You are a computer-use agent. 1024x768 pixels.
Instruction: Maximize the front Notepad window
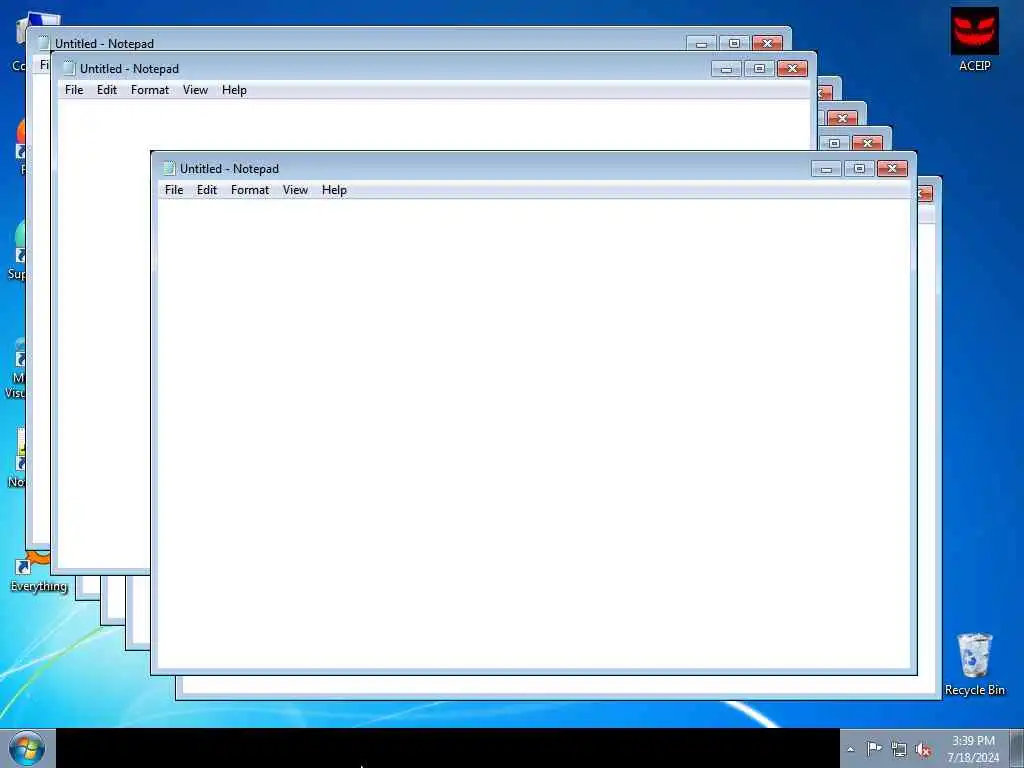[x=859, y=168]
